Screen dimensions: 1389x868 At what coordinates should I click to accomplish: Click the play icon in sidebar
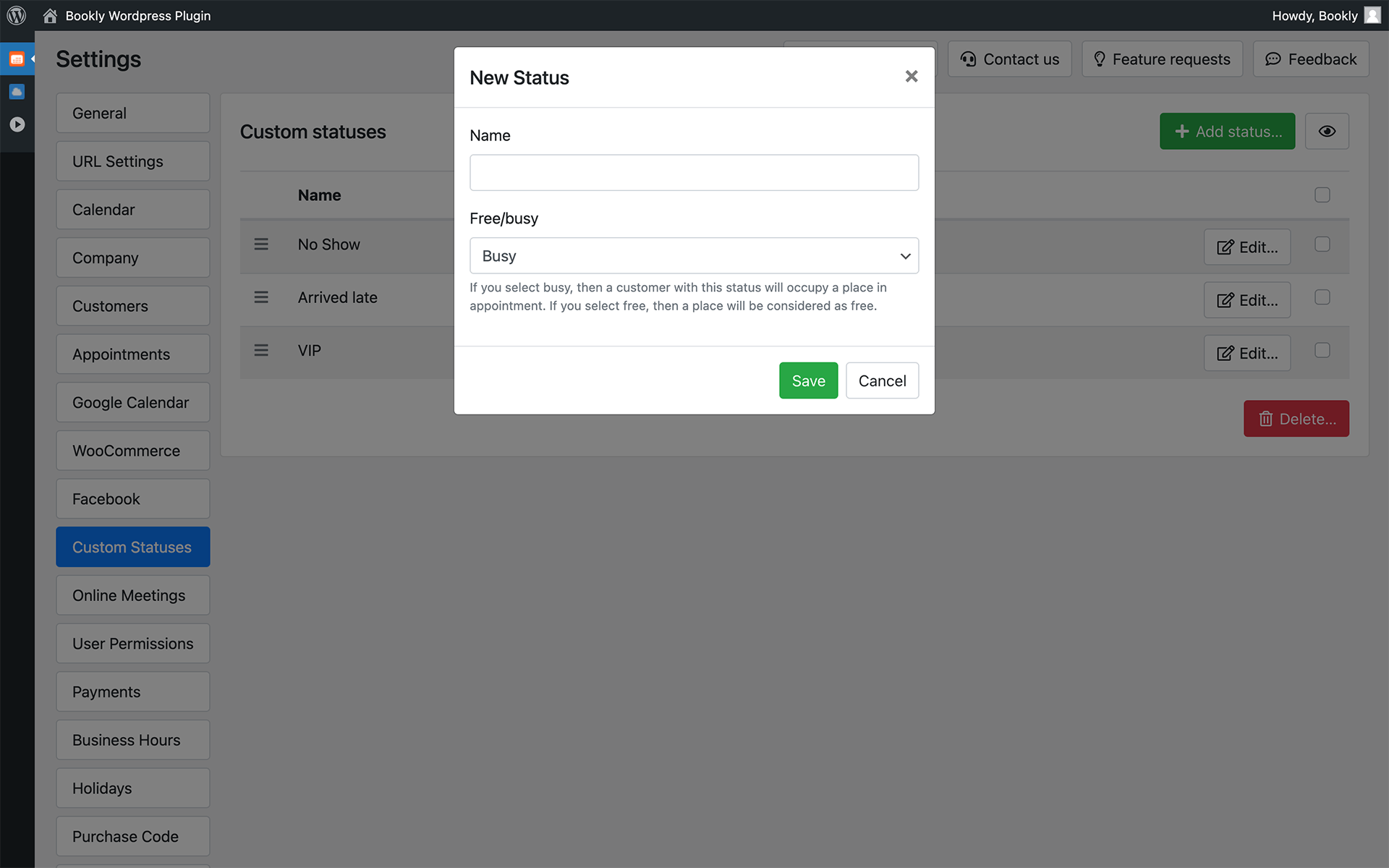pos(17,124)
